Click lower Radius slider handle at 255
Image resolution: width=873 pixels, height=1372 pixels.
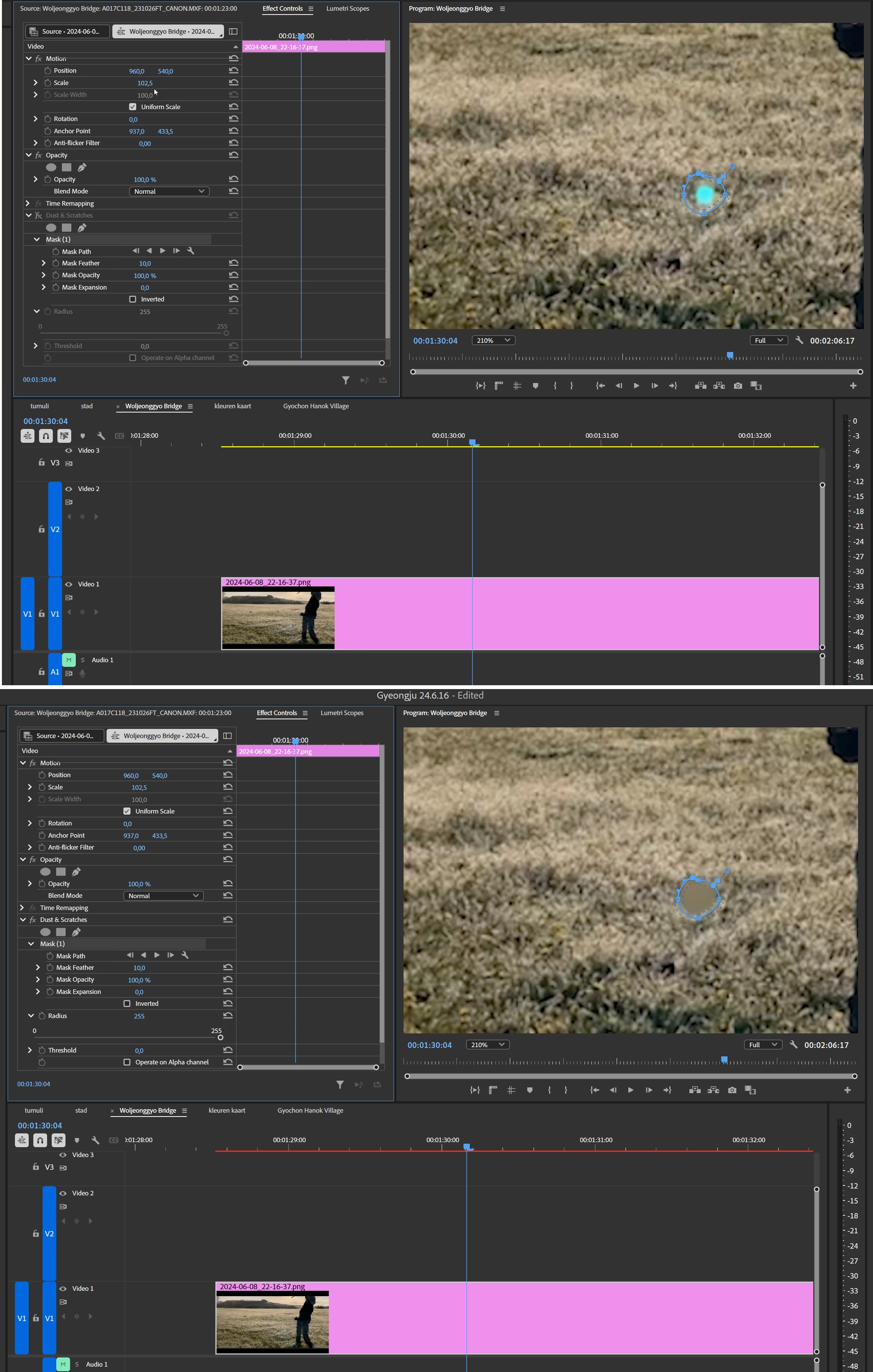(221, 1038)
